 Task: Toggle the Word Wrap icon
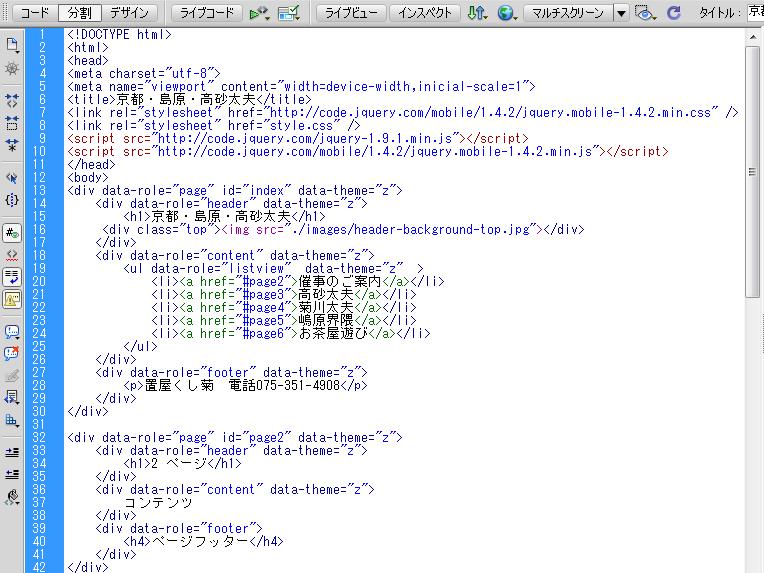point(12,277)
